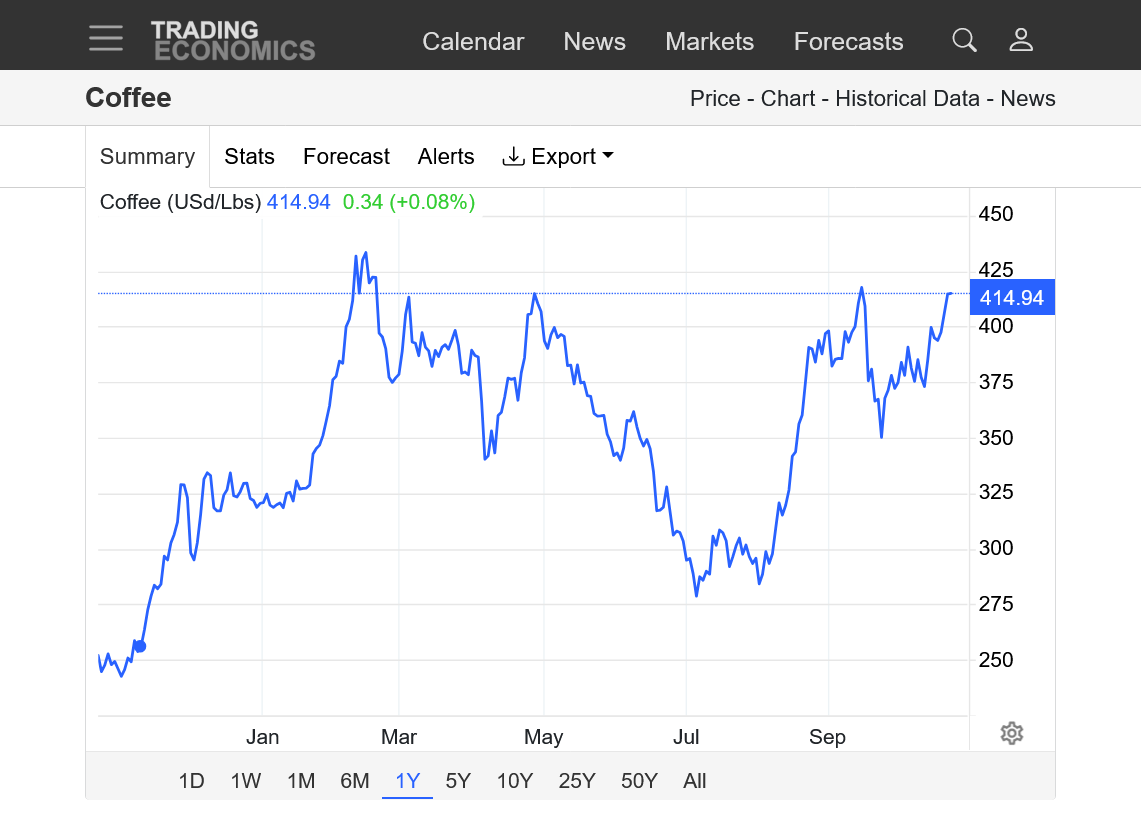Open the hamburger navigation menu
Image resolution: width=1141 pixels, height=820 pixels.
point(106,39)
